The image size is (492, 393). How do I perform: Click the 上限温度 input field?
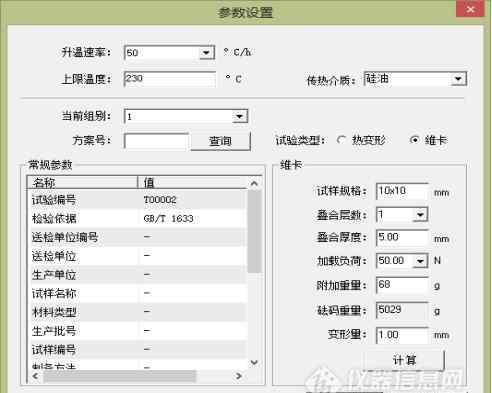click(x=170, y=79)
